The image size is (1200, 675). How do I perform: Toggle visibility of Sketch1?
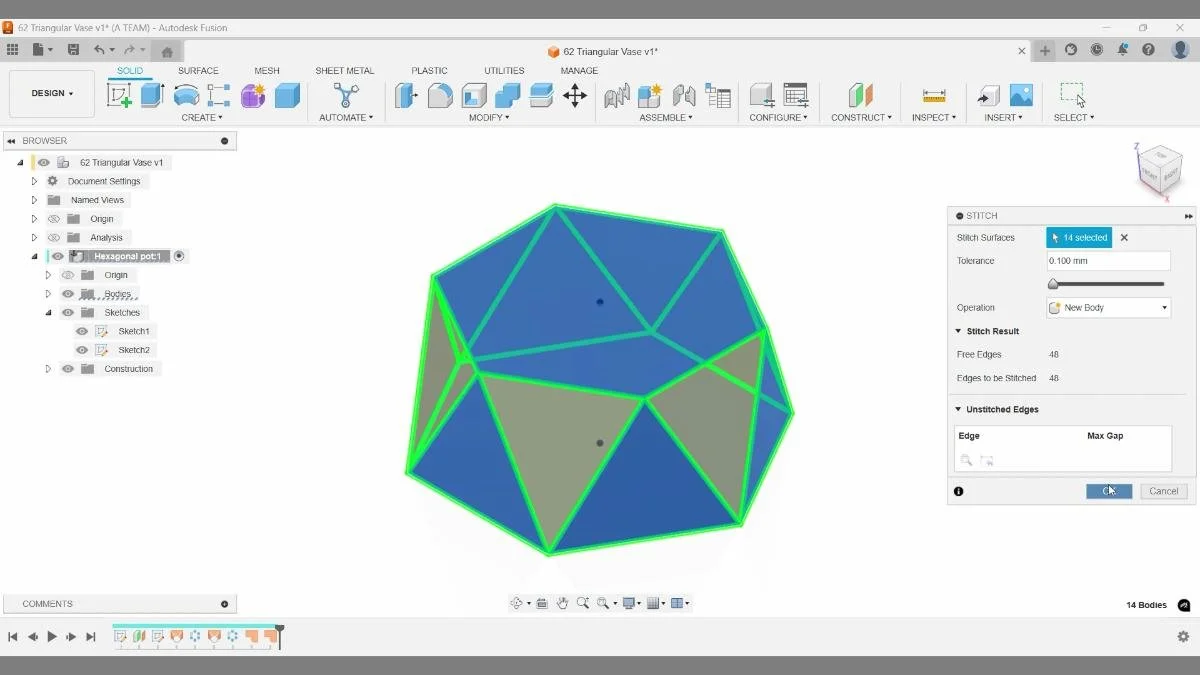click(82, 331)
